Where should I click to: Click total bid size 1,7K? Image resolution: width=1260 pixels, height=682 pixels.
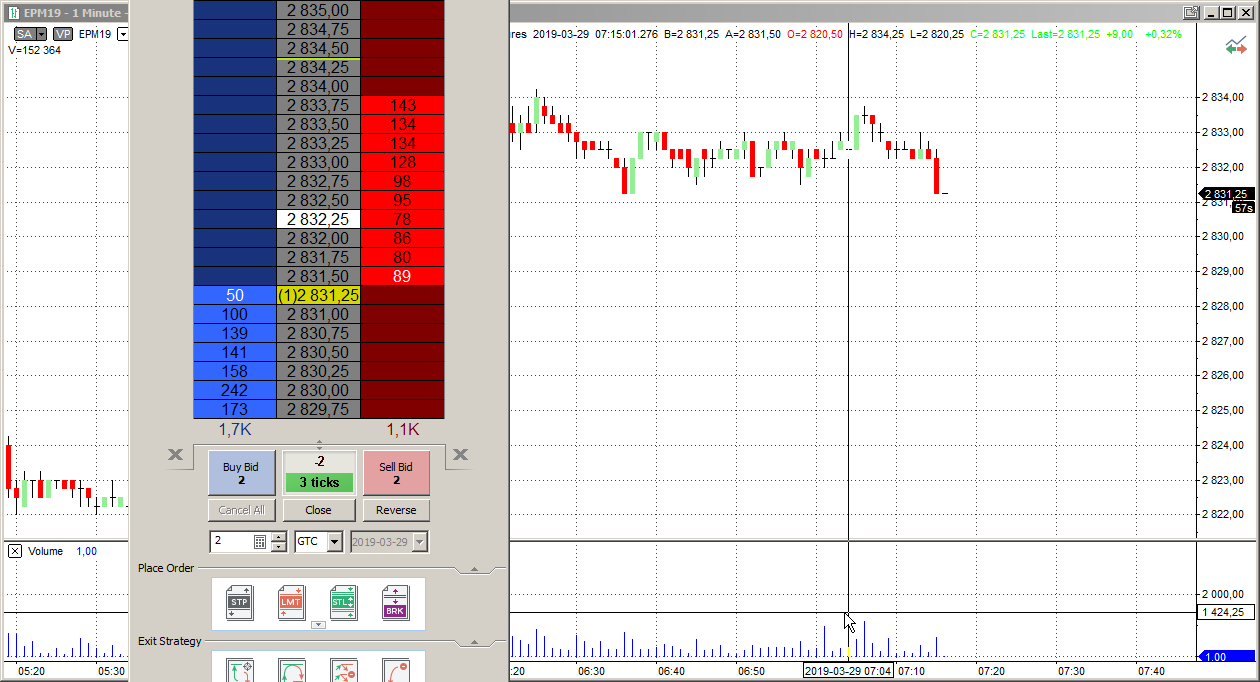[x=234, y=429]
